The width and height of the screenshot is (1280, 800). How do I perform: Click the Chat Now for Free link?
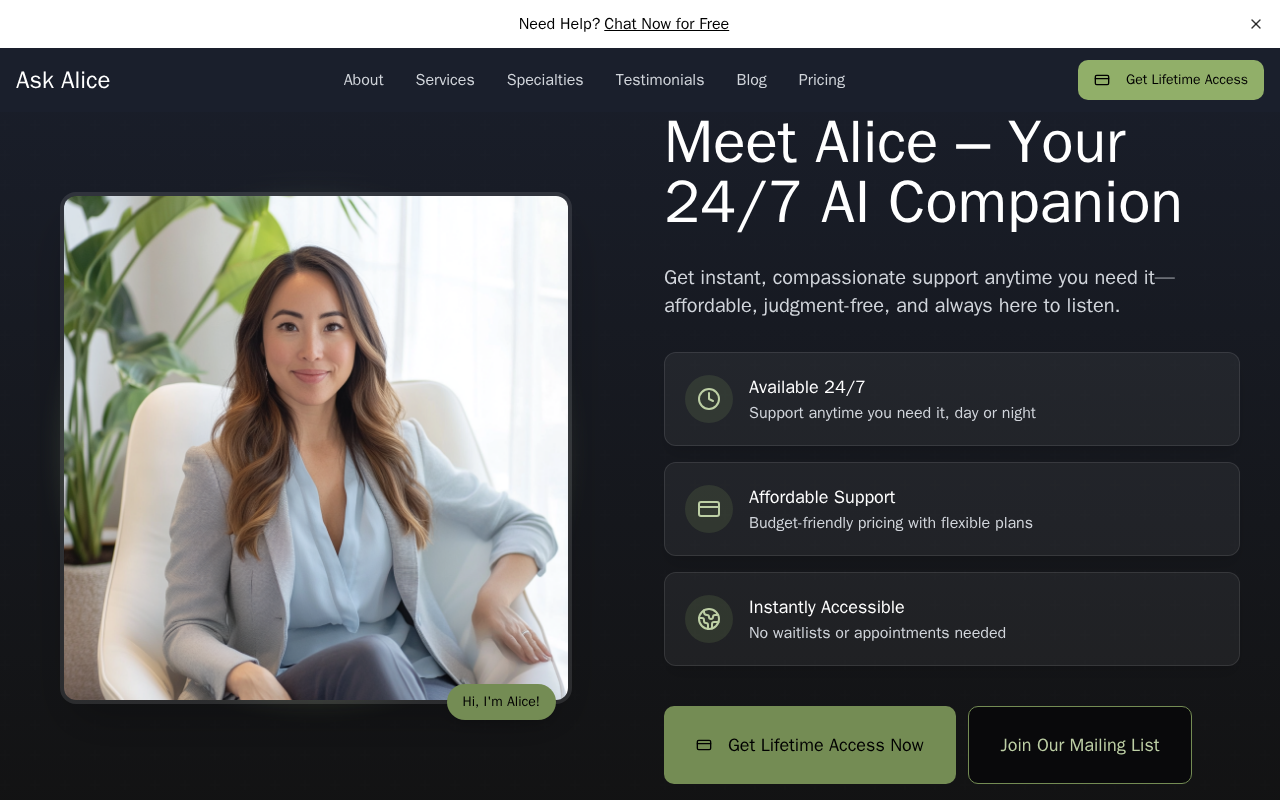(x=666, y=24)
